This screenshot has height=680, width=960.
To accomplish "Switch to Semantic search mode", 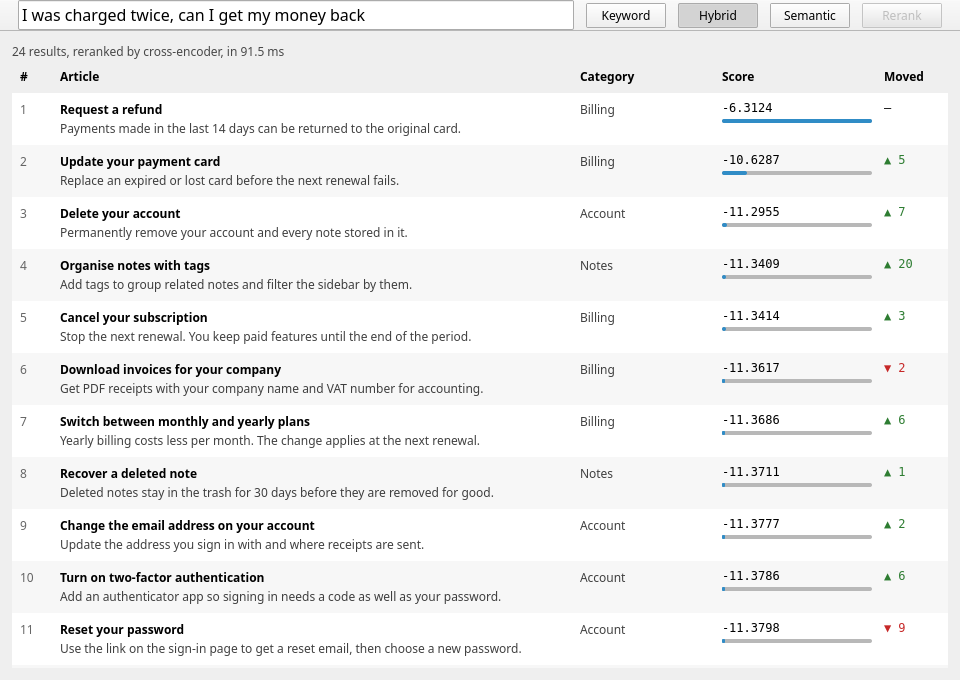I will coord(809,16).
